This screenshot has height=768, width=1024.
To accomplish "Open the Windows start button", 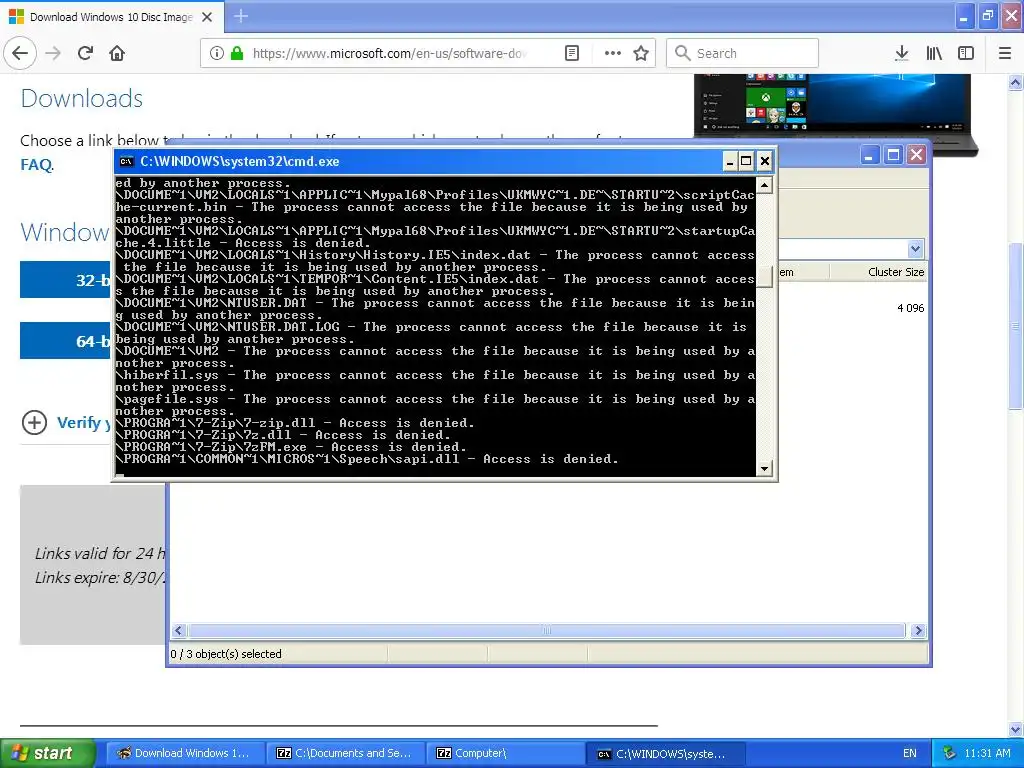I will click(48, 753).
